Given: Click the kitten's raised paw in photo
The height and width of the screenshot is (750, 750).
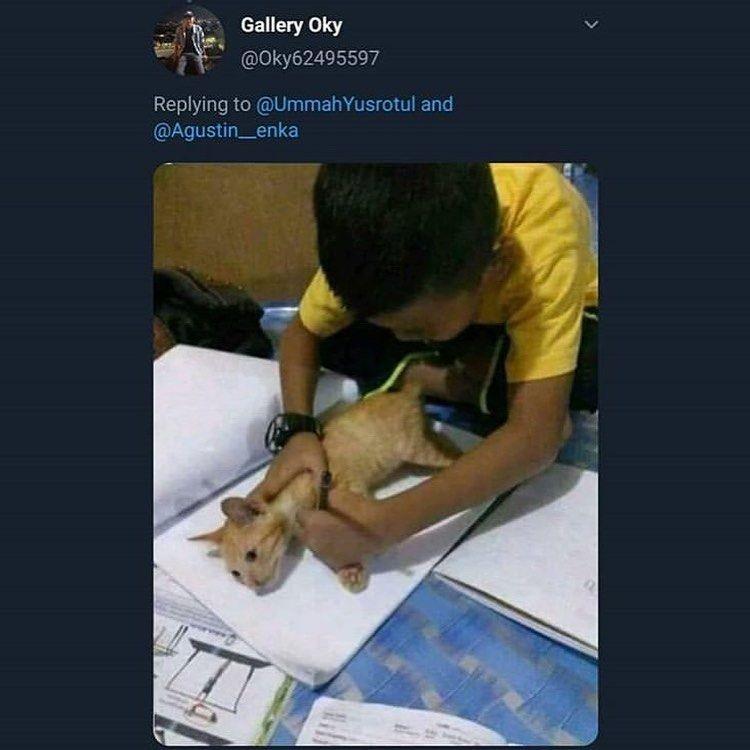Looking at the screenshot, I should 354,576.
